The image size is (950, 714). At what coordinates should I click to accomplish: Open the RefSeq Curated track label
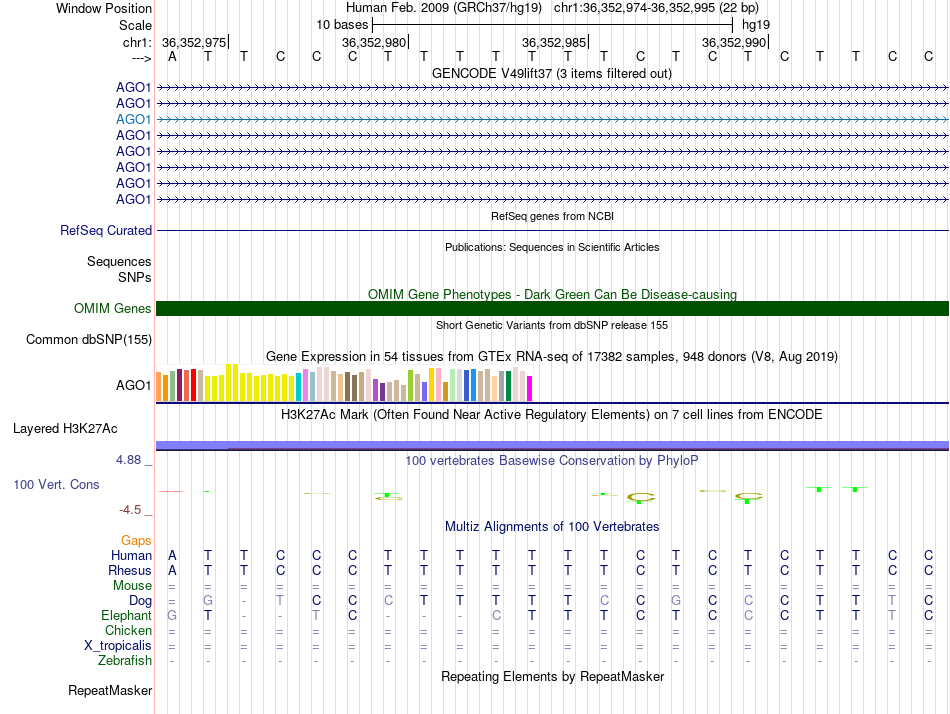(x=106, y=230)
